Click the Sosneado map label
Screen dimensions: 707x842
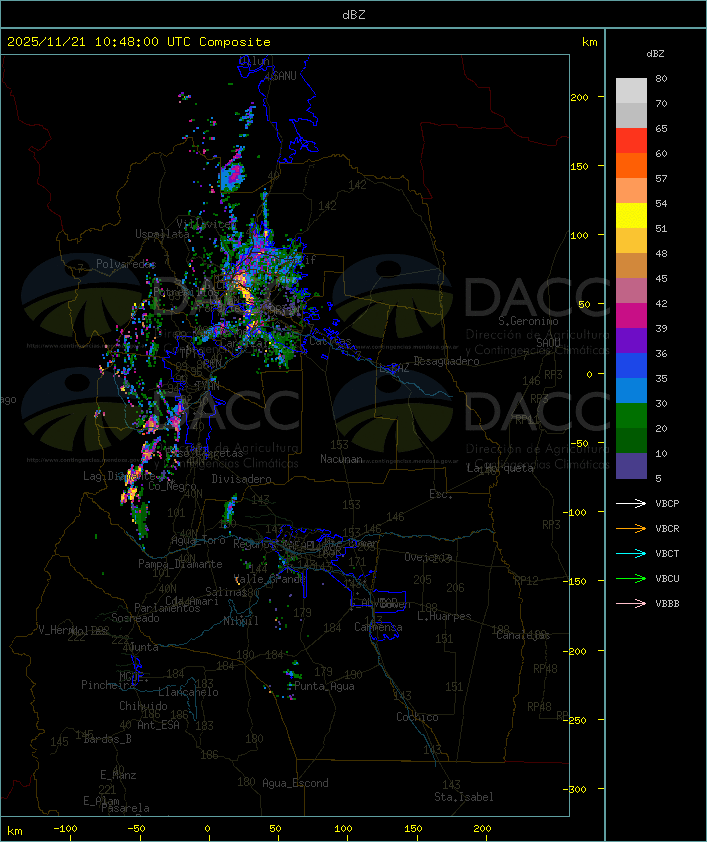pyautogui.click(x=135, y=618)
